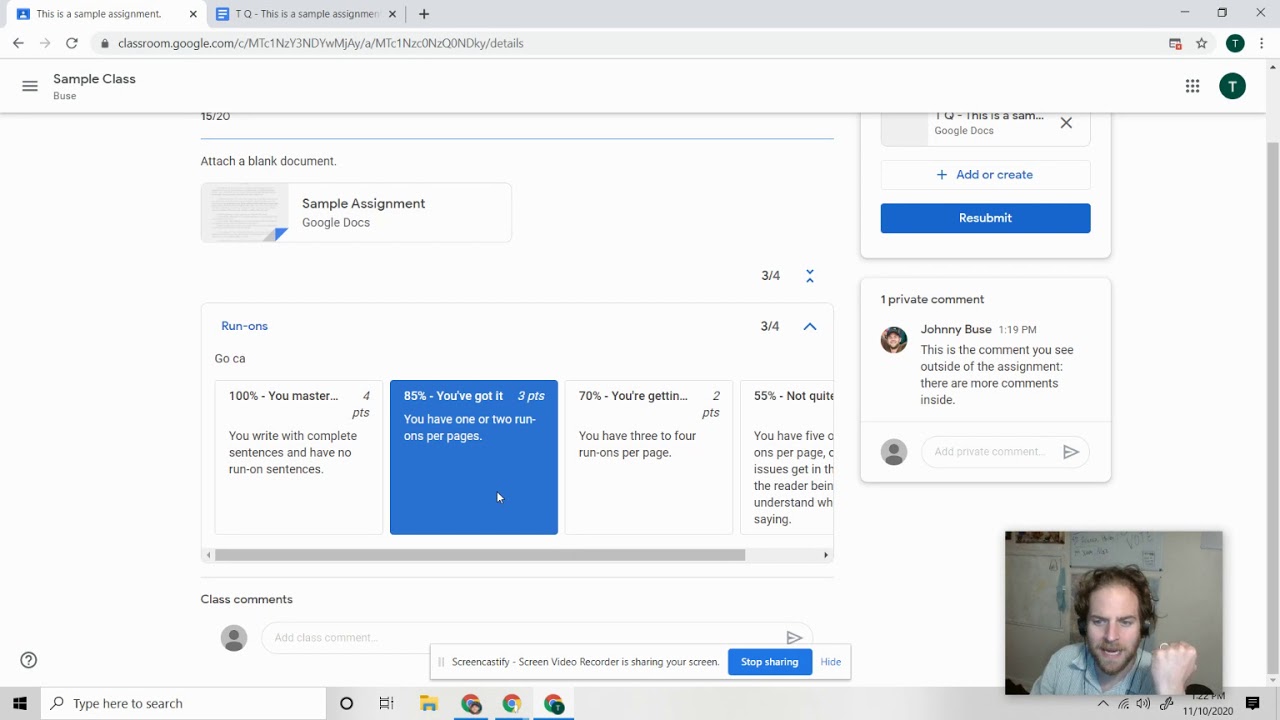Image resolution: width=1280 pixels, height=720 pixels.
Task: Hide the Screencastify sharing notification
Action: pyautogui.click(x=830, y=662)
